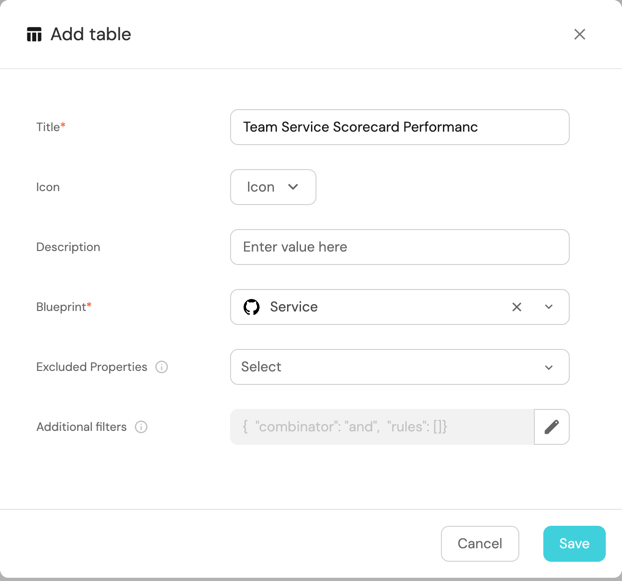Expand the Blueprint dropdown chevron
Viewport: 622px width, 581px height.
click(x=549, y=307)
